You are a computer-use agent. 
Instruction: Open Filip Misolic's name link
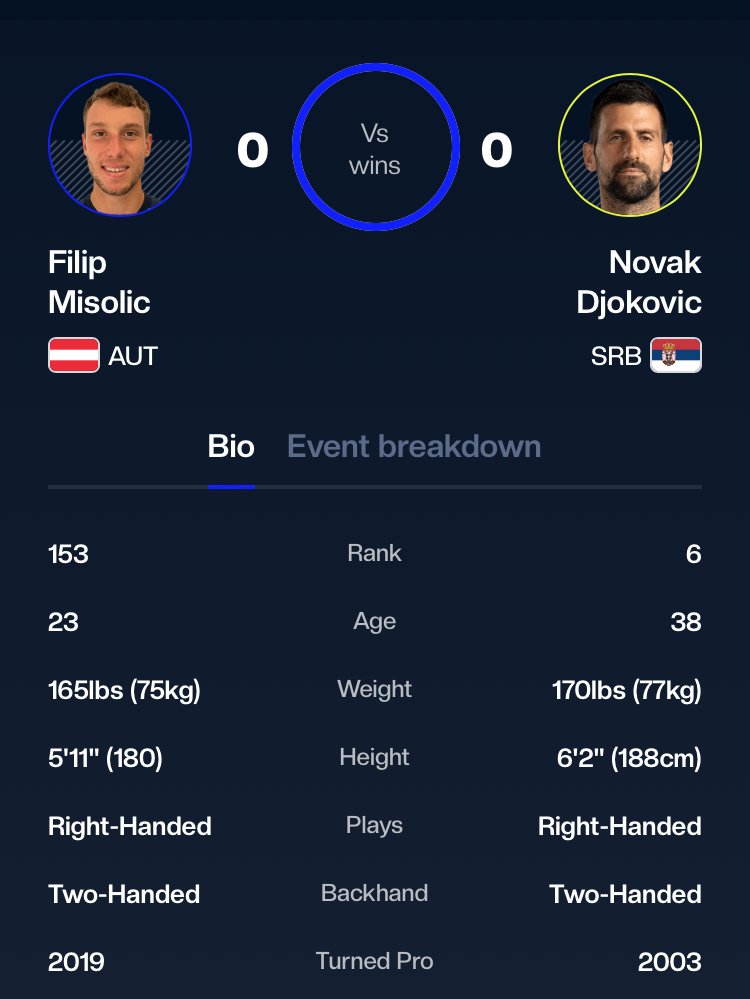[99, 282]
